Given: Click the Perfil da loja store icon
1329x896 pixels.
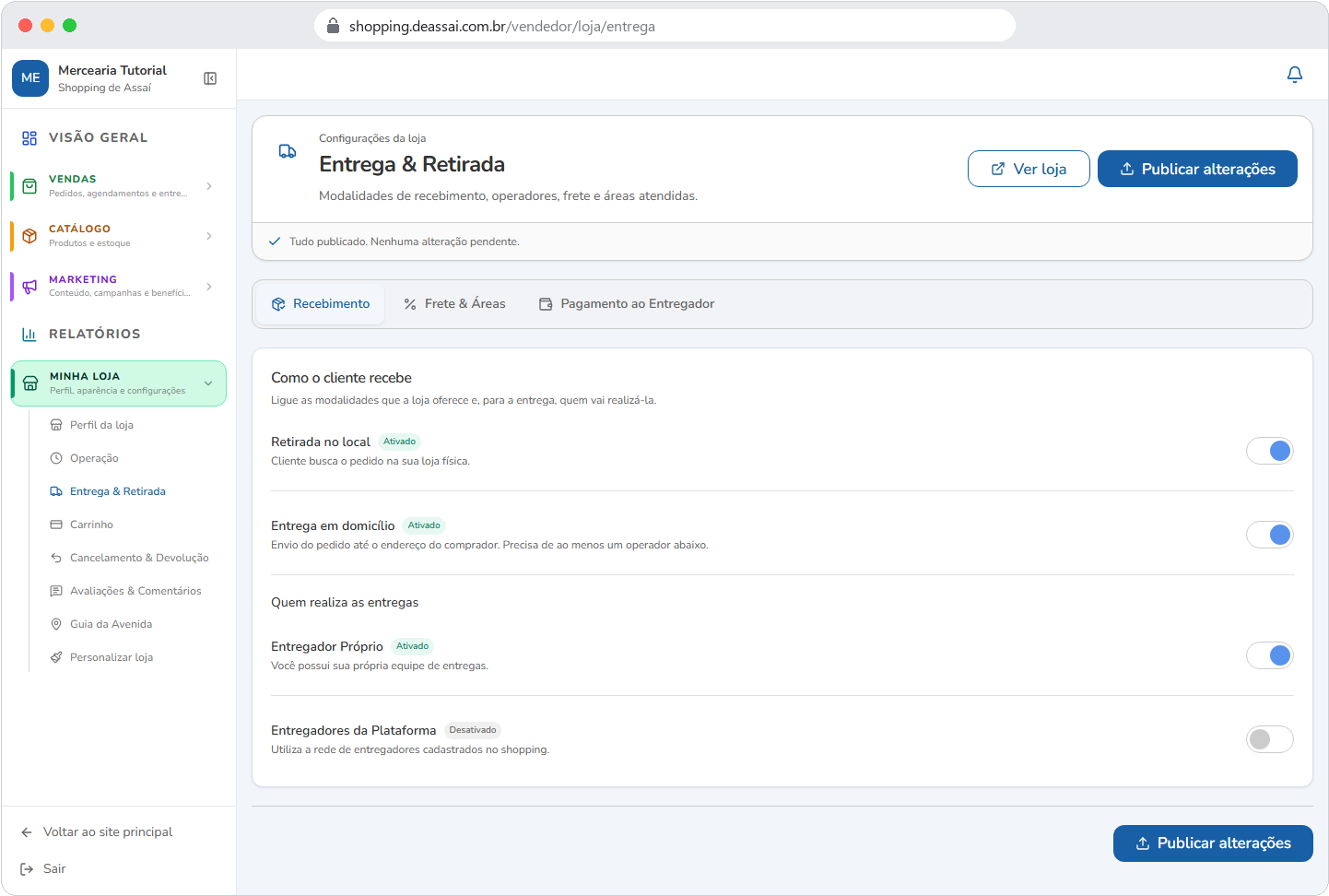Looking at the screenshot, I should 56,425.
